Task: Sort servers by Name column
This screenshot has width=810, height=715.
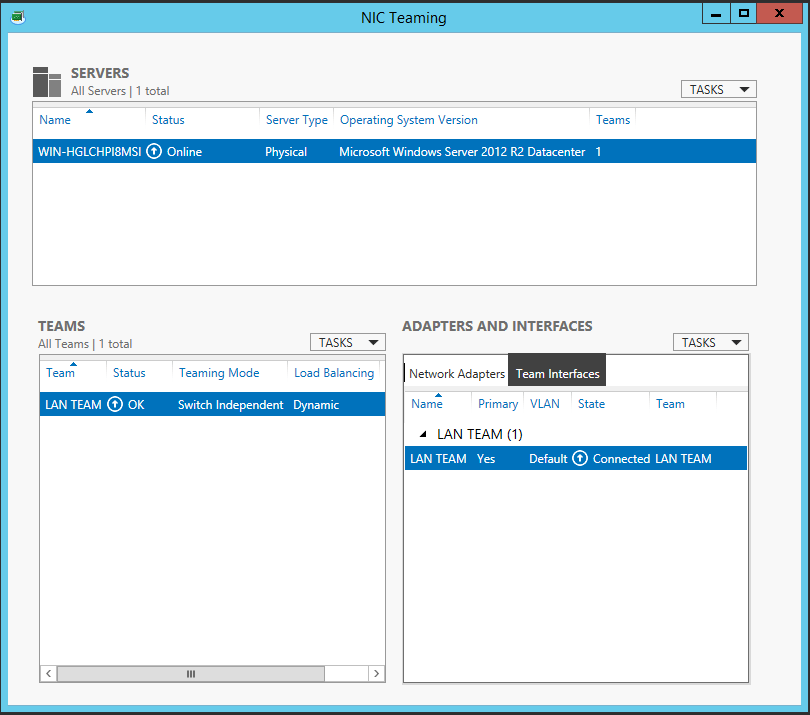Action: [55, 120]
